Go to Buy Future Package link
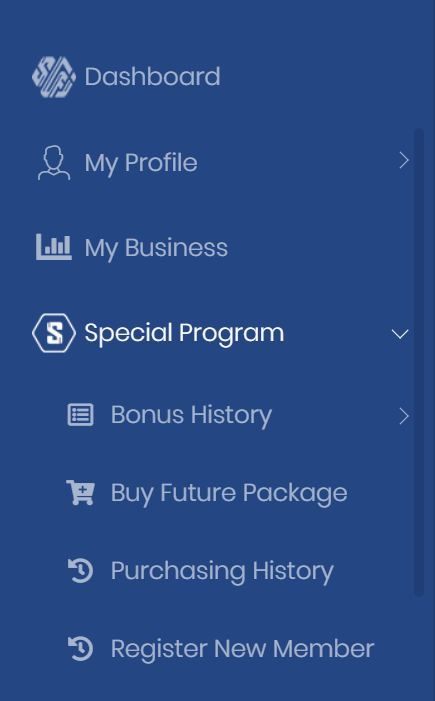Screen dimensions: 435x701 [229, 494]
